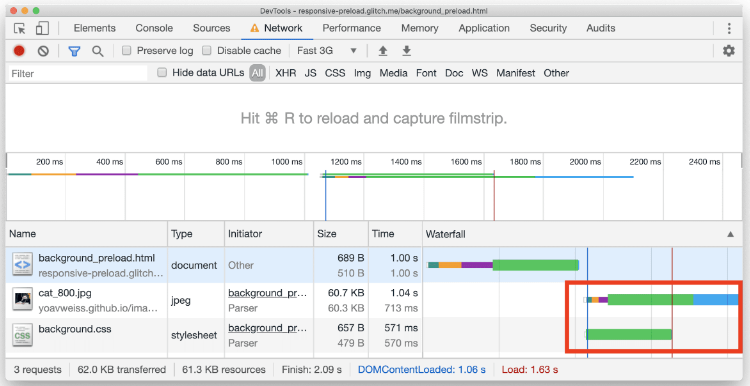Viewport: 750px width, 386px height.
Task: Filter requests by Manifest
Action: click(516, 73)
